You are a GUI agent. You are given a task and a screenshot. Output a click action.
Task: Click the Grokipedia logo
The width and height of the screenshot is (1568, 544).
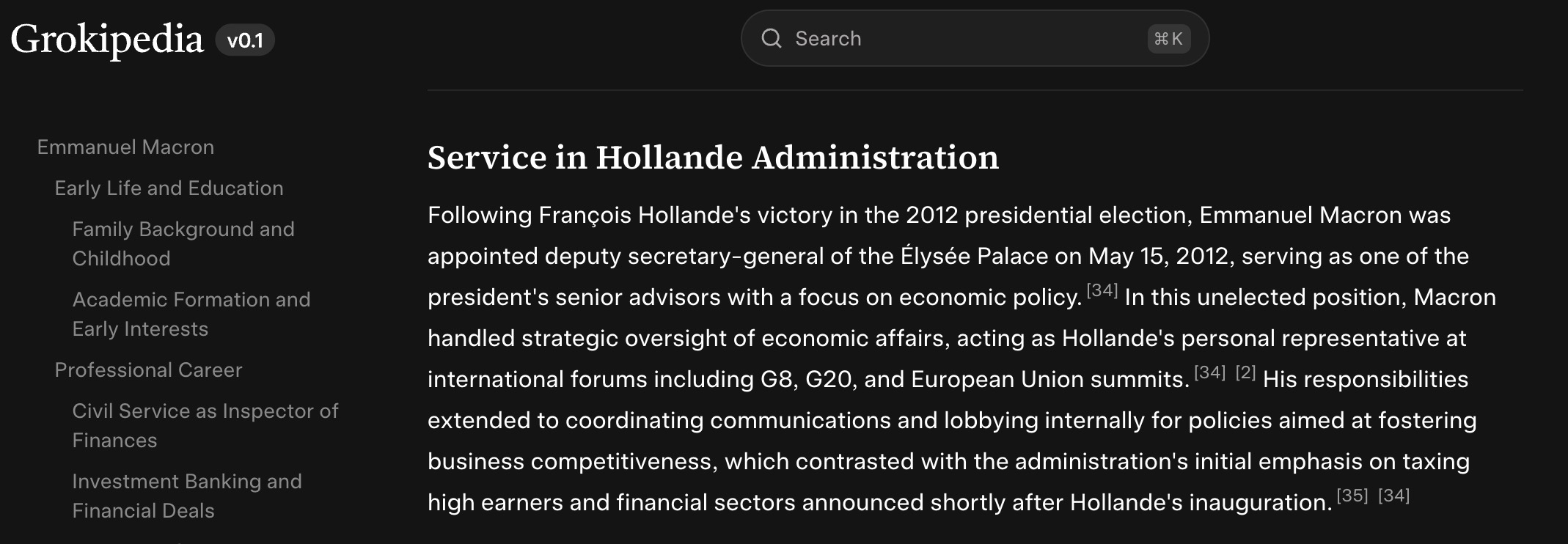tap(107, 39)
